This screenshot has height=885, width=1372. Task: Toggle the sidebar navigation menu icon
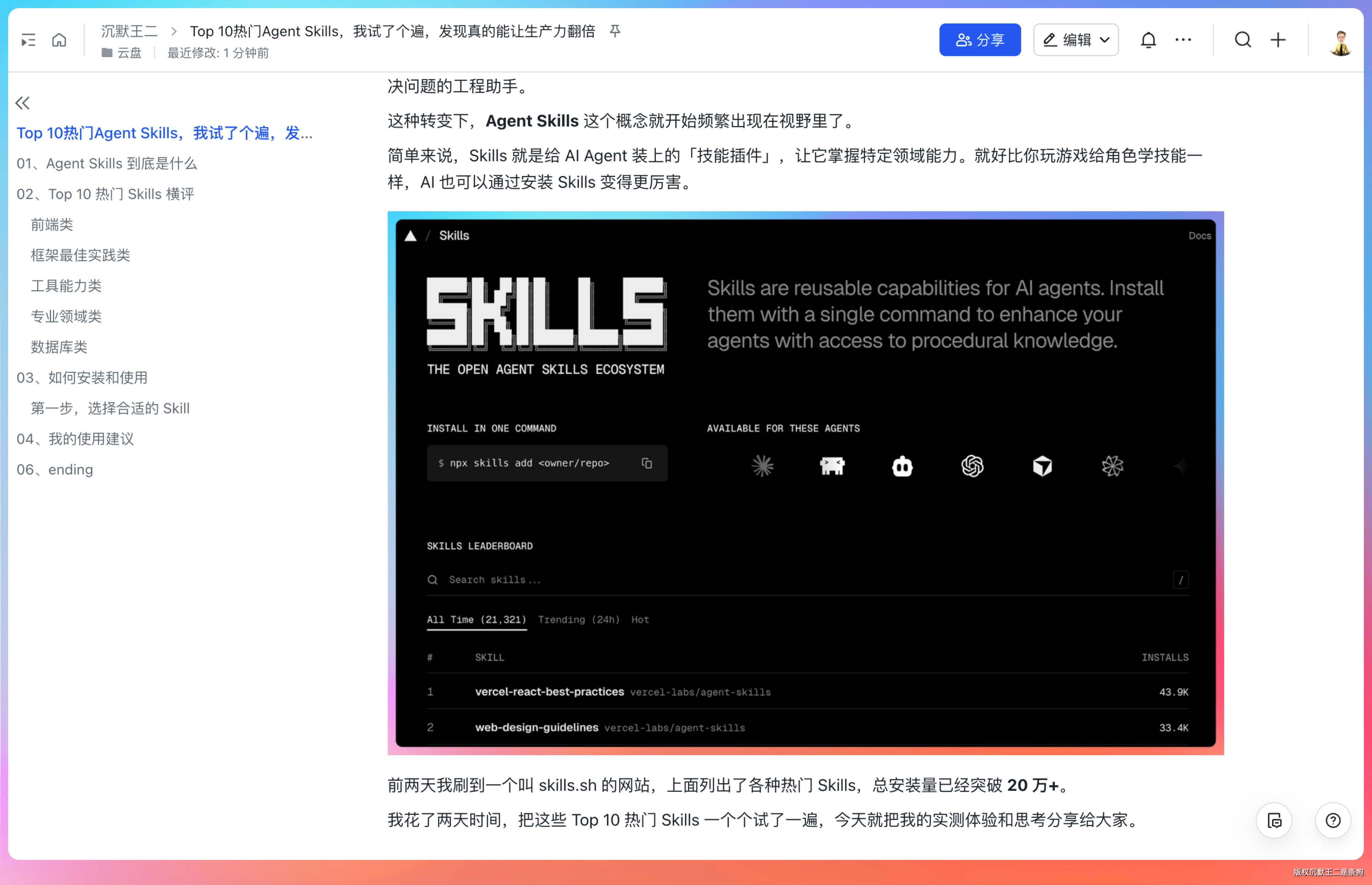[28, 40]
